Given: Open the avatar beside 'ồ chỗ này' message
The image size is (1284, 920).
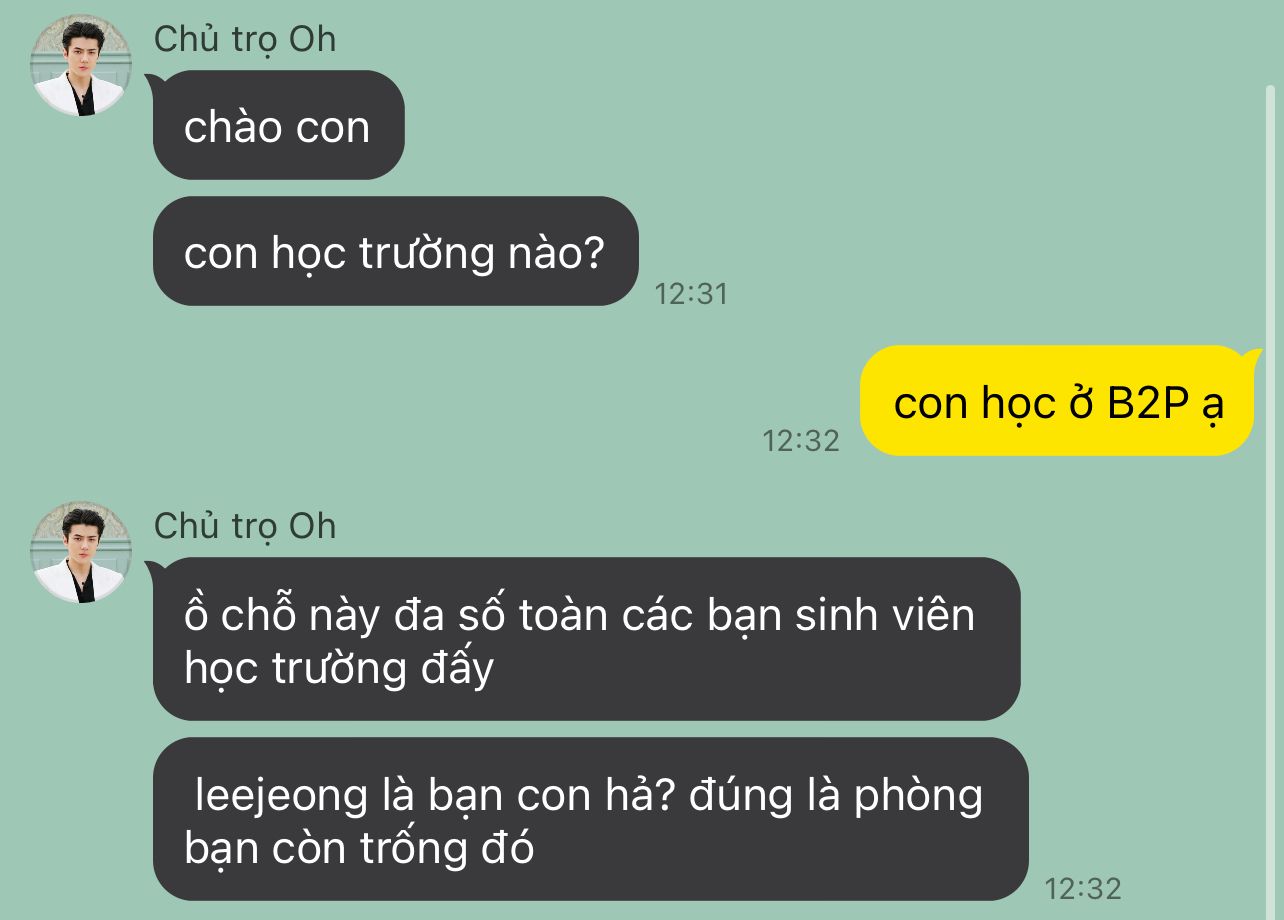Looking at the screenshot, I should (81, 552).
